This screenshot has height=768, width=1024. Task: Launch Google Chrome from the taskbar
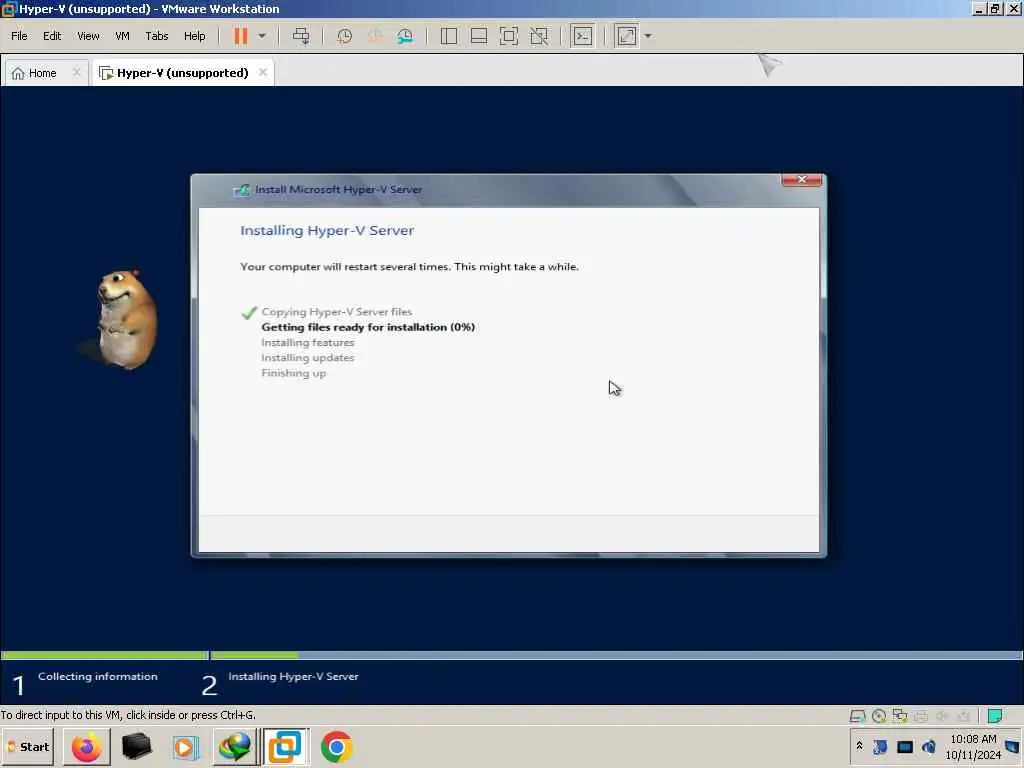[337, 747]
